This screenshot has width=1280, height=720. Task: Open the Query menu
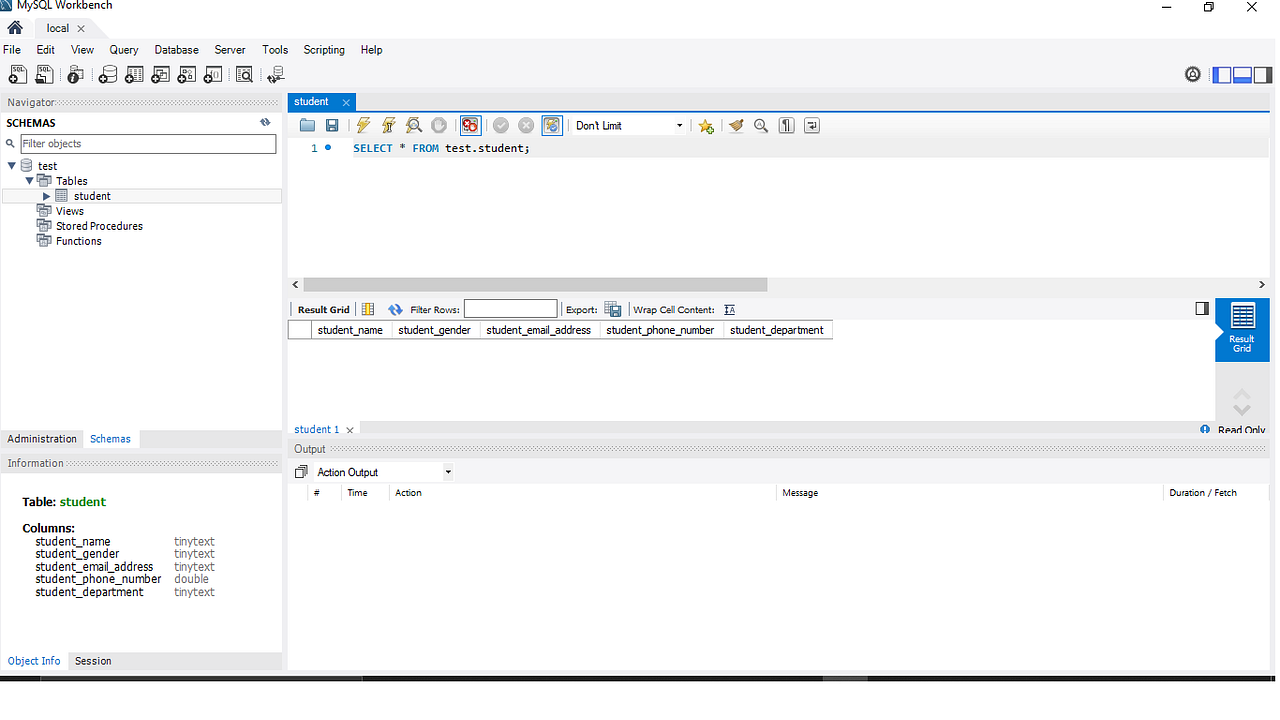(x=123, y=50)
